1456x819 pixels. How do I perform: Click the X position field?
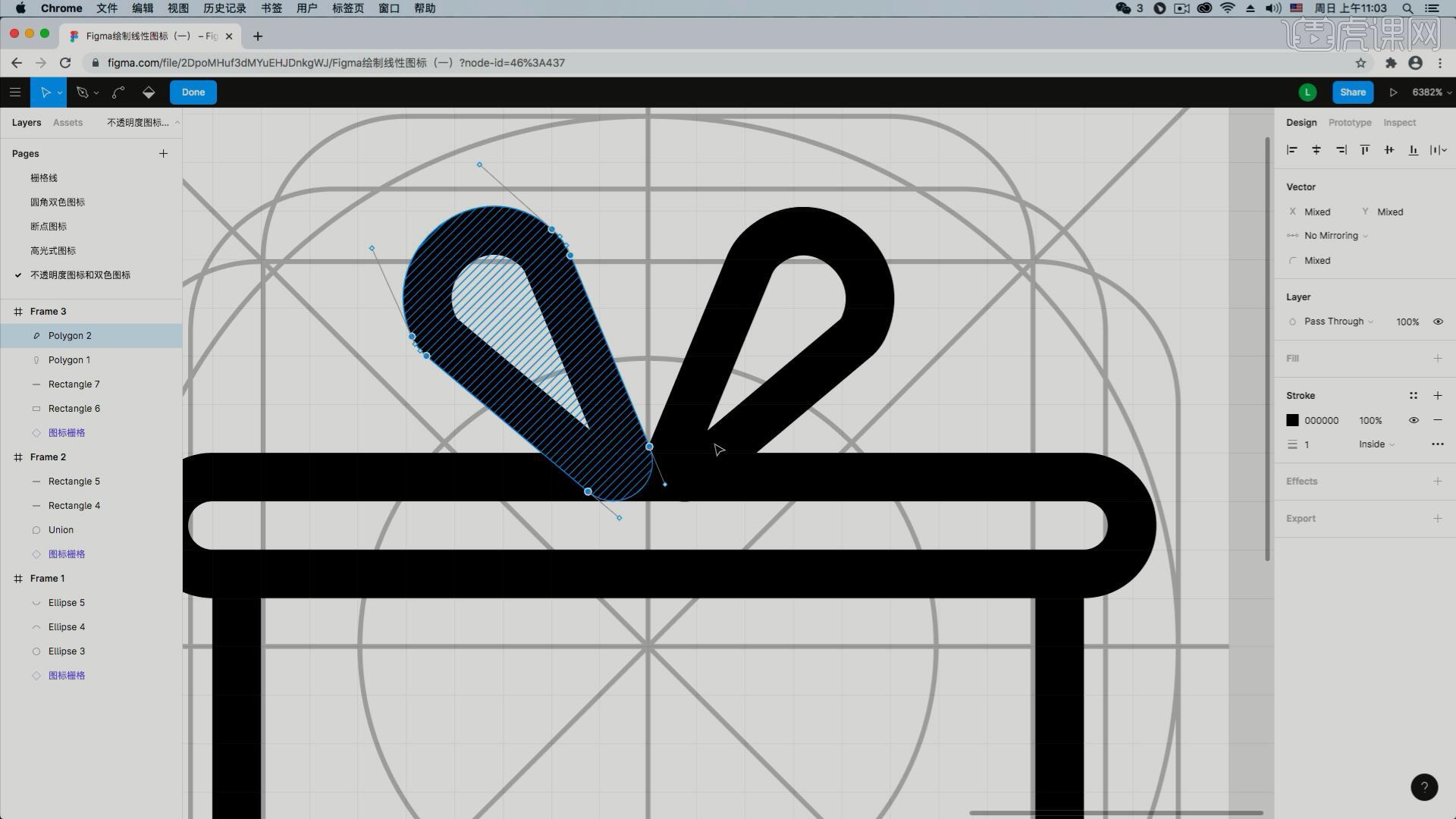click(x=1318, y=212)
